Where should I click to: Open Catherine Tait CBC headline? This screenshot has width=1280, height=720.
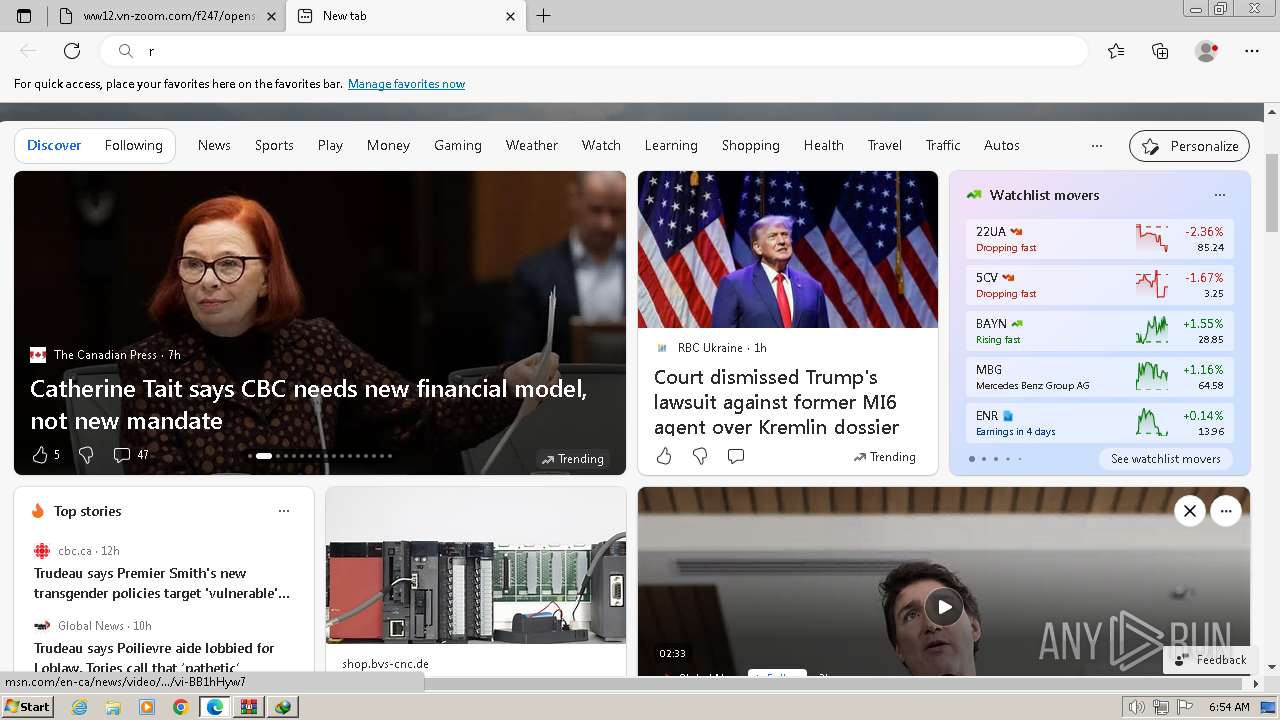pyautogui.click(x=308, y=405)
